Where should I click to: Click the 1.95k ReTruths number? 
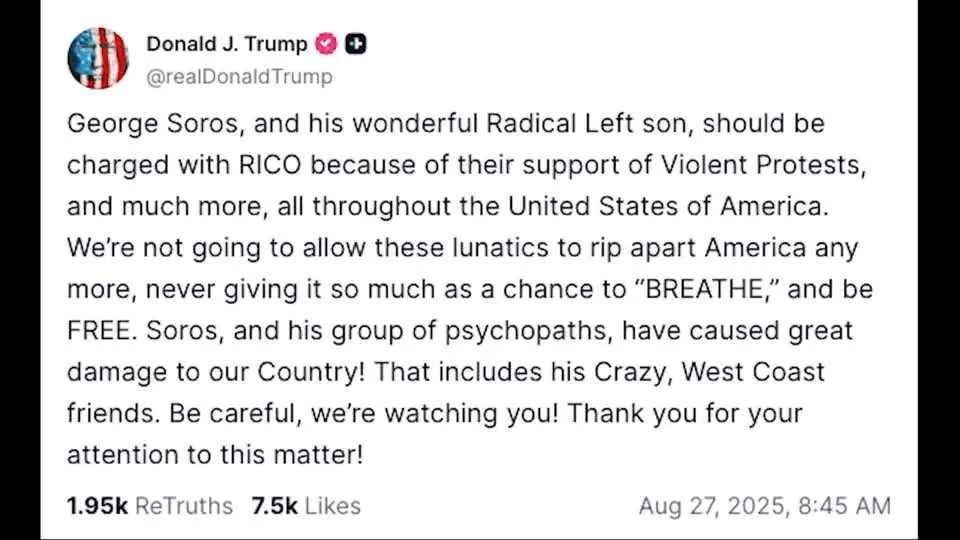(97, 506)
